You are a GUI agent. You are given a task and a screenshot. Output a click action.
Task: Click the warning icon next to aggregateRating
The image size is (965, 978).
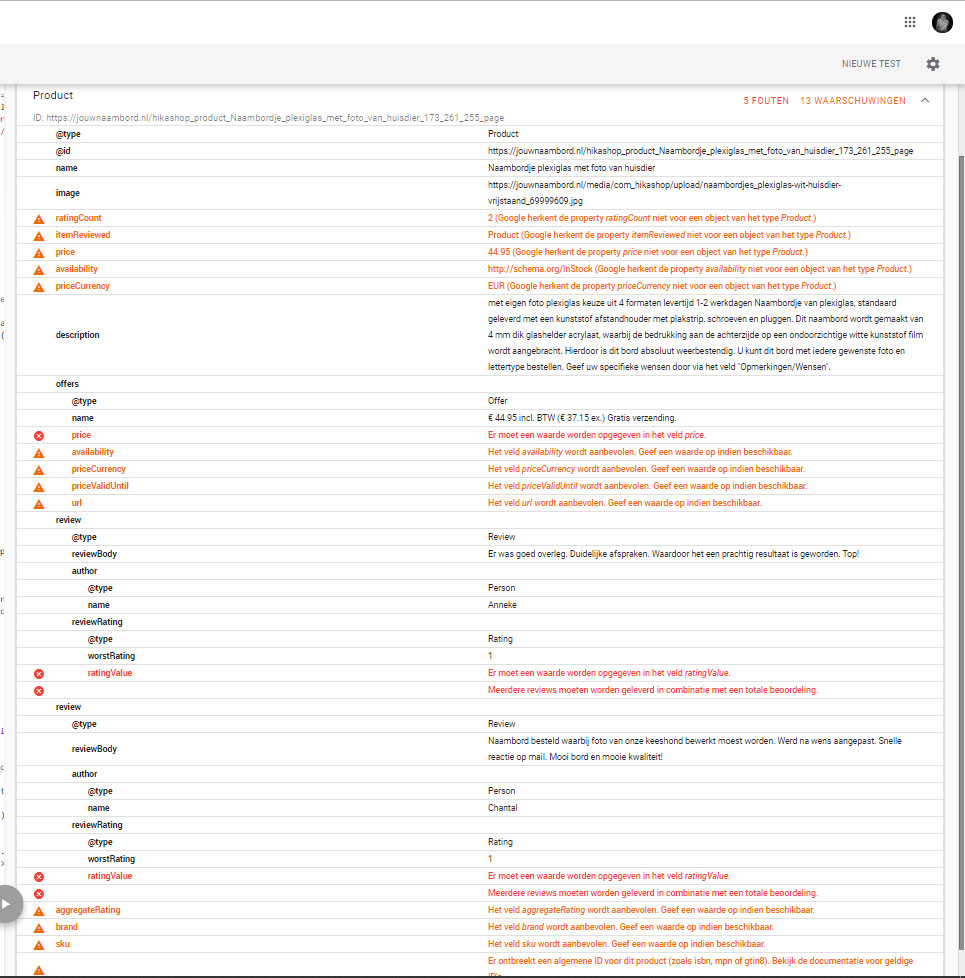tap(39, 911)
